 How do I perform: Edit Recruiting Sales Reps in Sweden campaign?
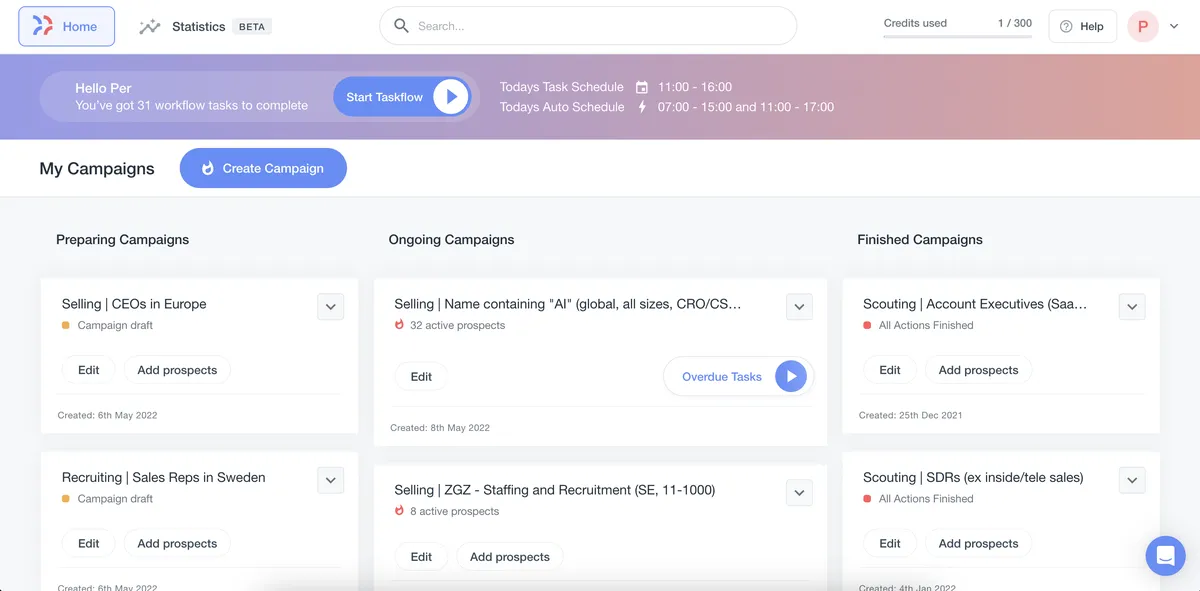click(x=89, y=544)
